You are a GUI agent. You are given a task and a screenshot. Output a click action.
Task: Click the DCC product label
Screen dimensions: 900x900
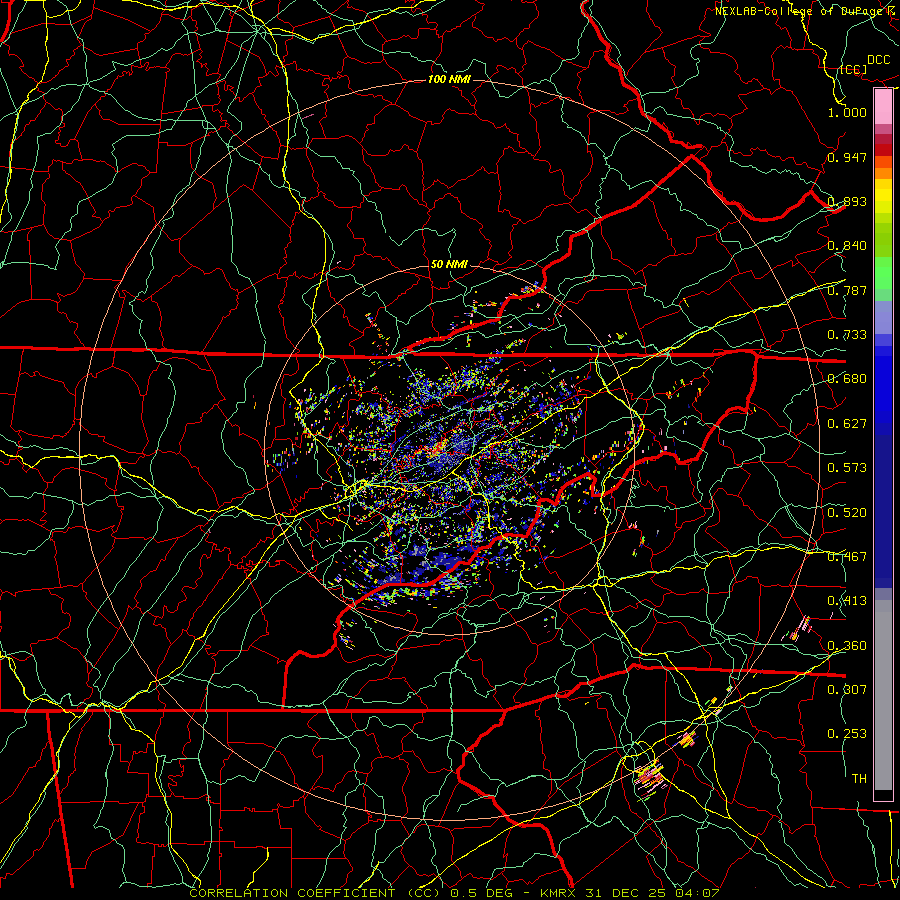(x=878, y=60)
